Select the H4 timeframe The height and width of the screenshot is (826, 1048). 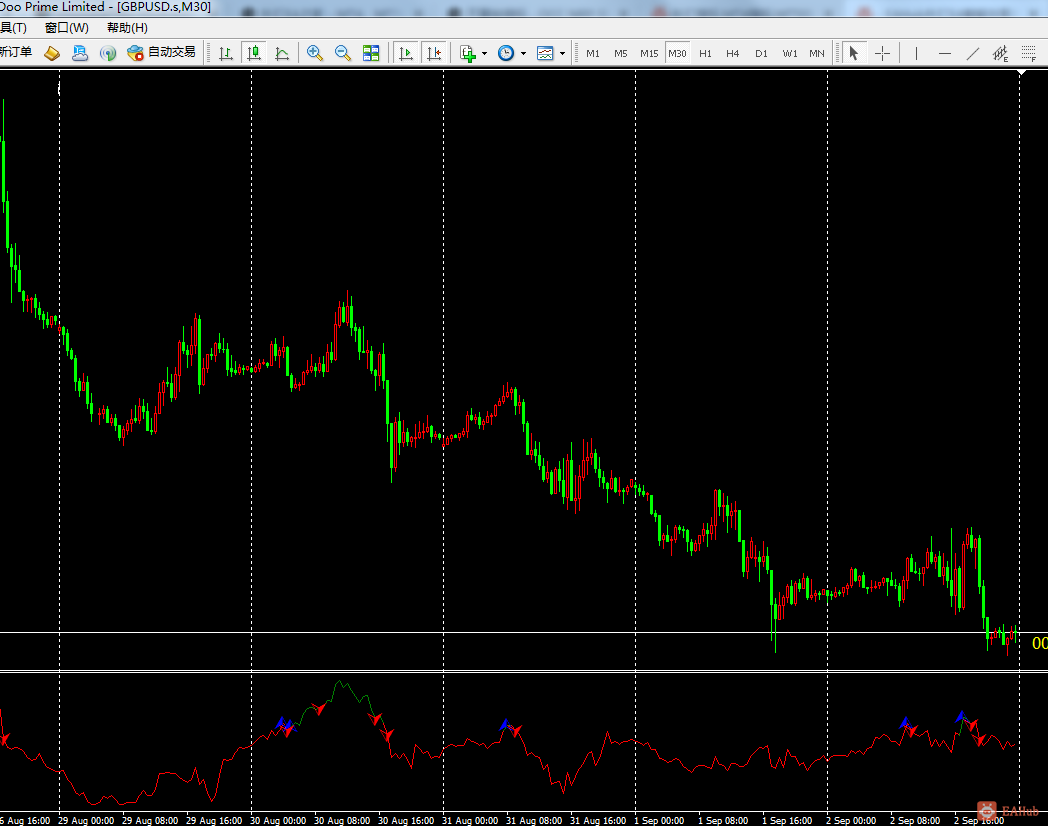(x=733, y=53)
